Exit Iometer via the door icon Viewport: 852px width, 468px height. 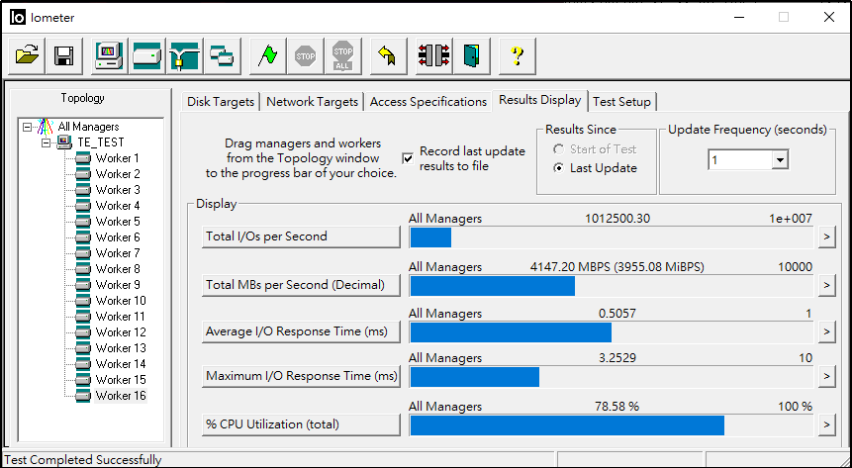471,55
